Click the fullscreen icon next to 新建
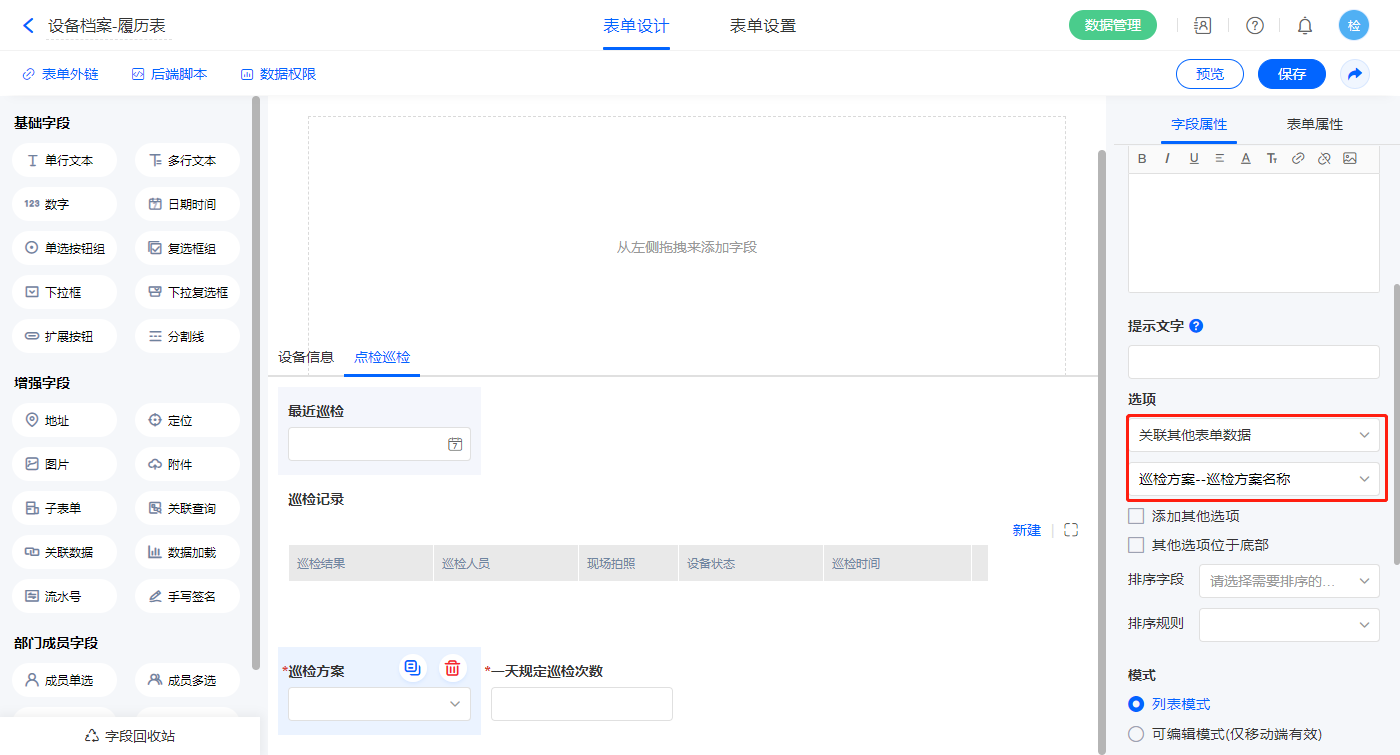Viewport: 1400px width, 755px height. [1071, 530]
